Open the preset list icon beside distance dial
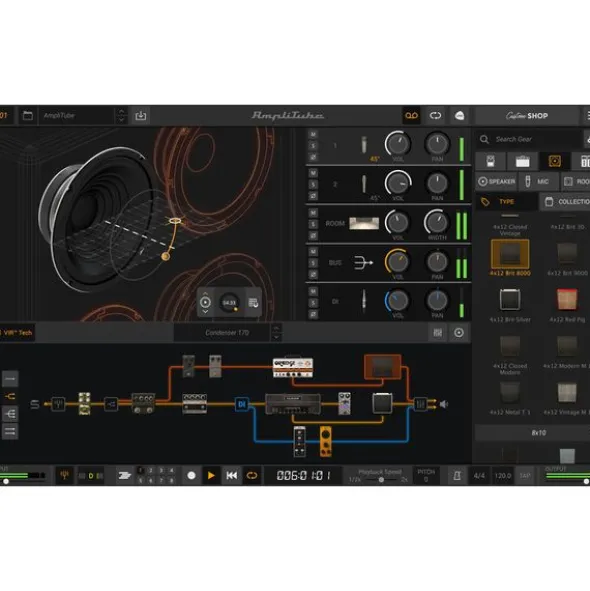This screenshot has height=591, width=590. 253,303
